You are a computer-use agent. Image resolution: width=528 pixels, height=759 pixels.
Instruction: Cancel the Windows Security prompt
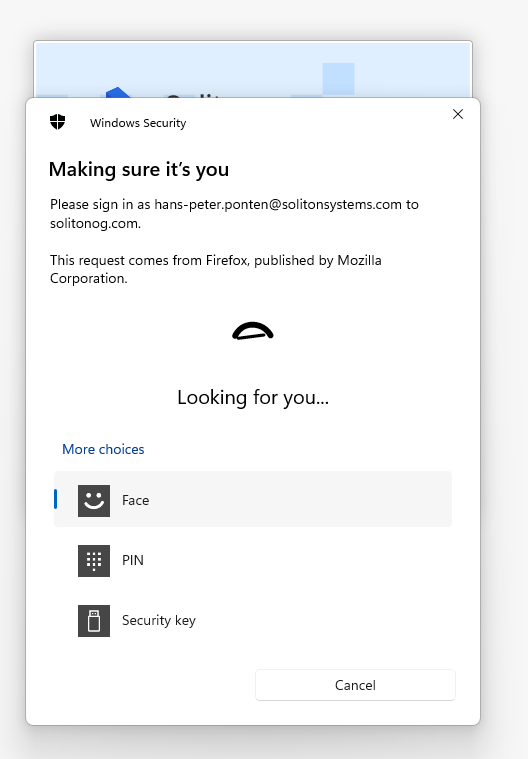pyautogui.click(x=355, y=685)
